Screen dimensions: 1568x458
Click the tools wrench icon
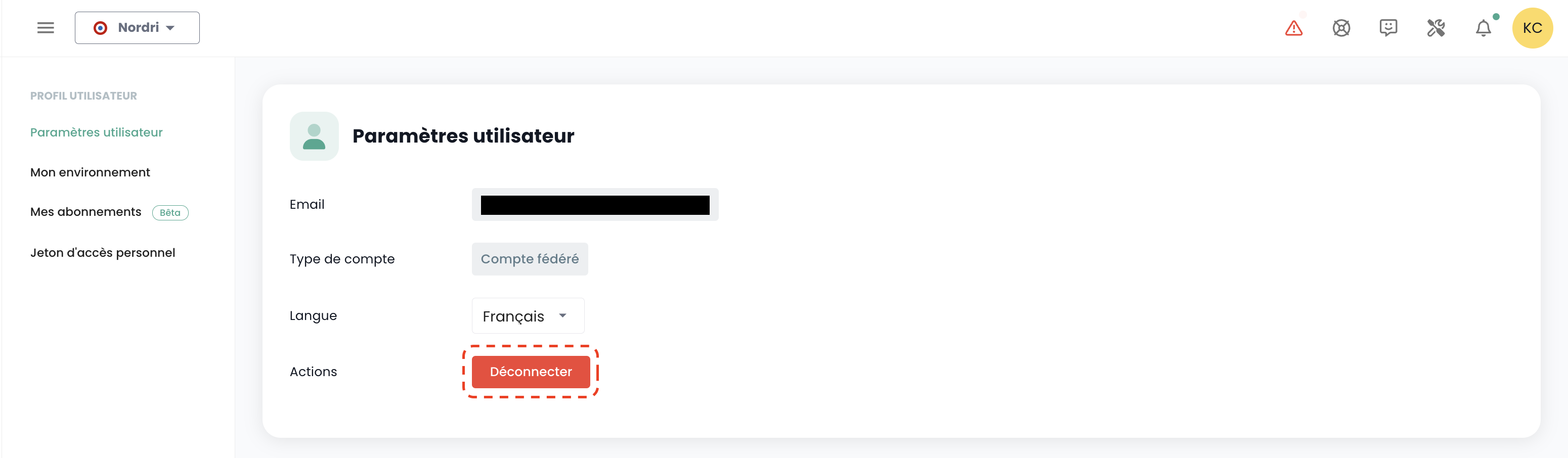(1436, 28)
